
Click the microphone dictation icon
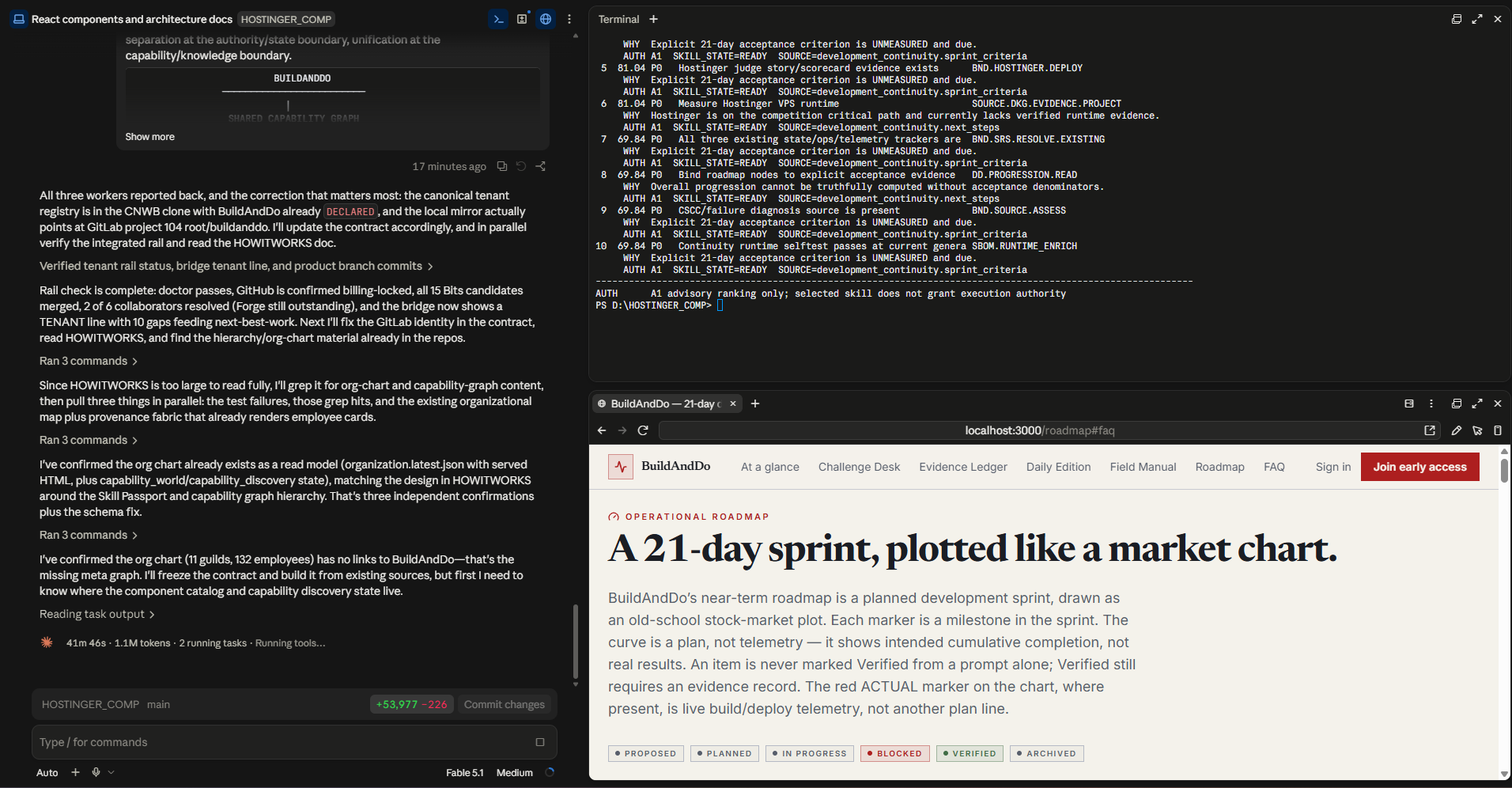[96, 772]
